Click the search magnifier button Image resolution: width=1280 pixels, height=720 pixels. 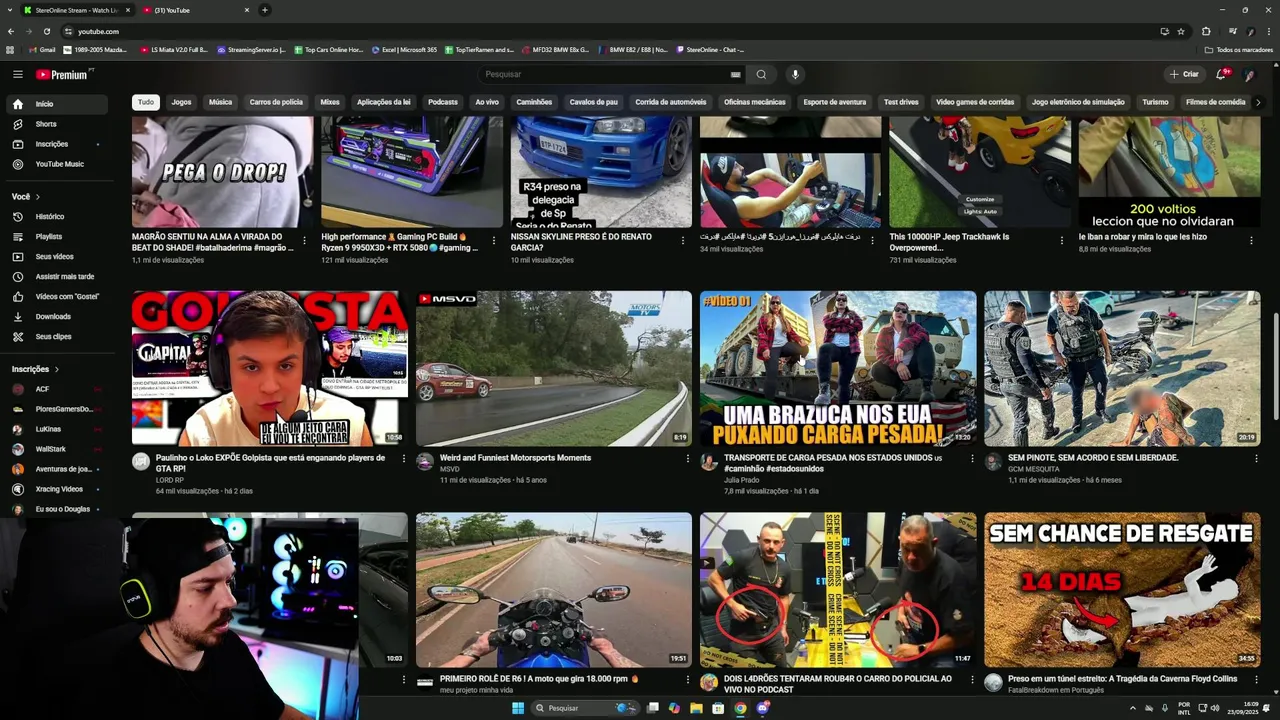(761, 74)
